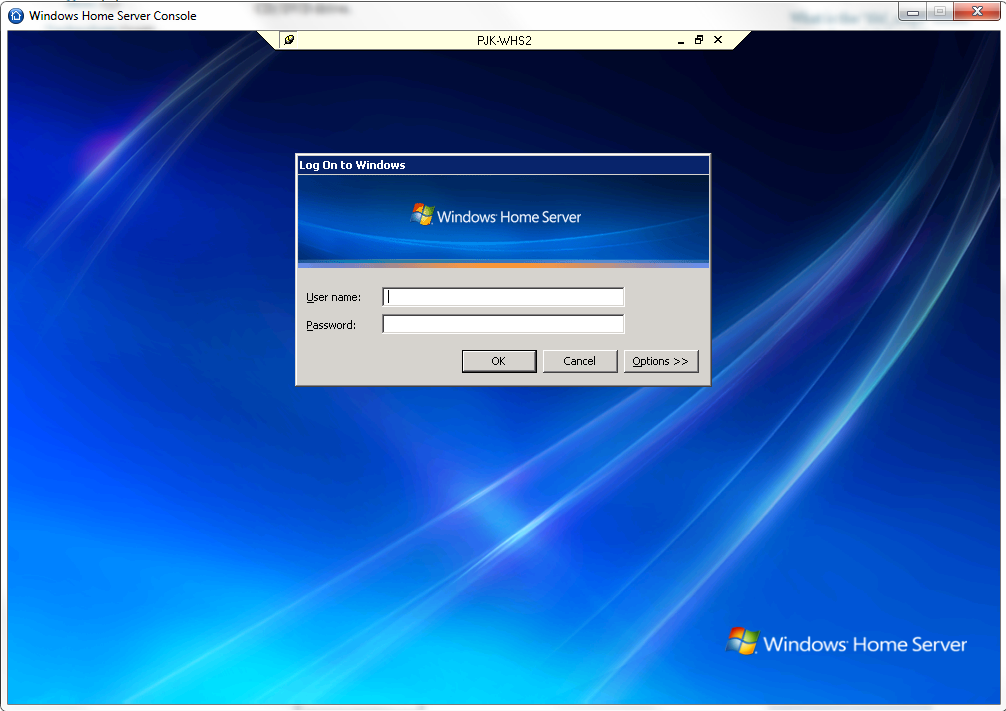Click the Windows Home Server Console house icon
This screenshot has width=1006, height=711.
pos(16,15)
